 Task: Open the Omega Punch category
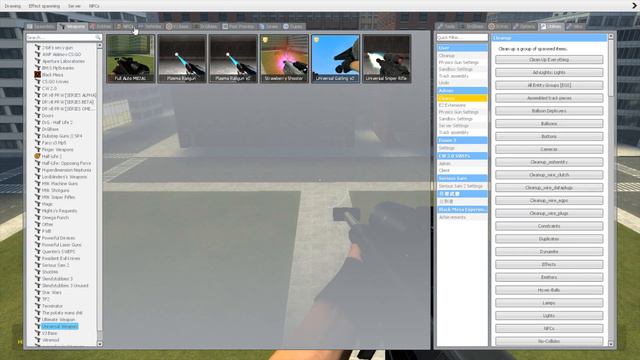coord(55,218)
